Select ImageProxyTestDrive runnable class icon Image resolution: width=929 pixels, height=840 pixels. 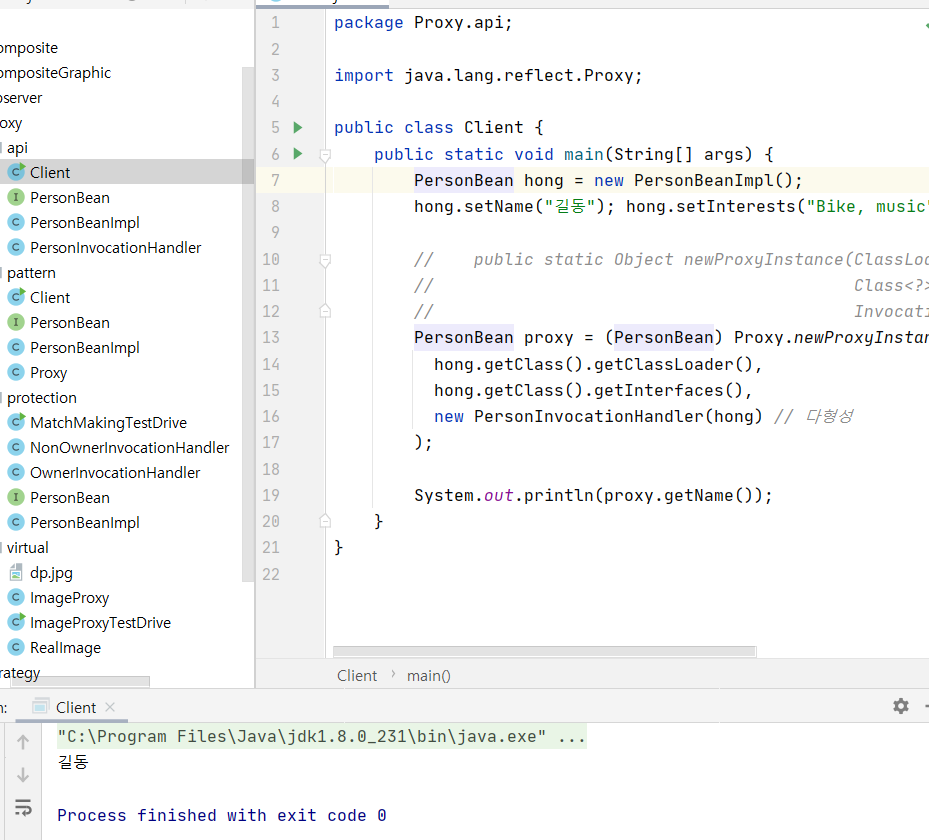(x=17, y=623)
